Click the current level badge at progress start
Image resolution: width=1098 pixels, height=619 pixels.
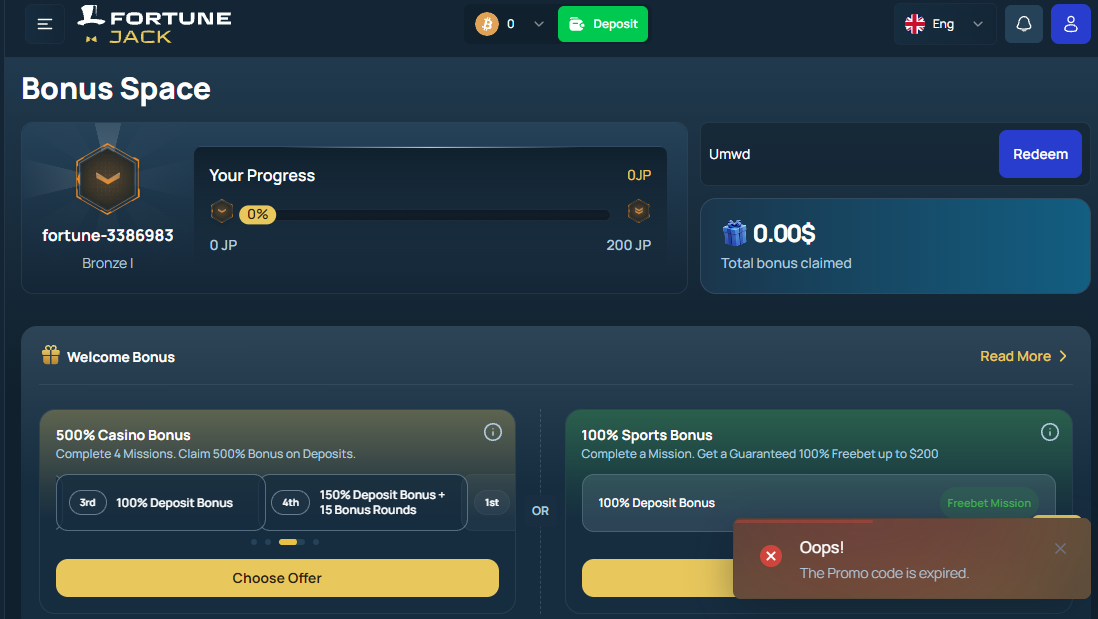tap(221, 211)
